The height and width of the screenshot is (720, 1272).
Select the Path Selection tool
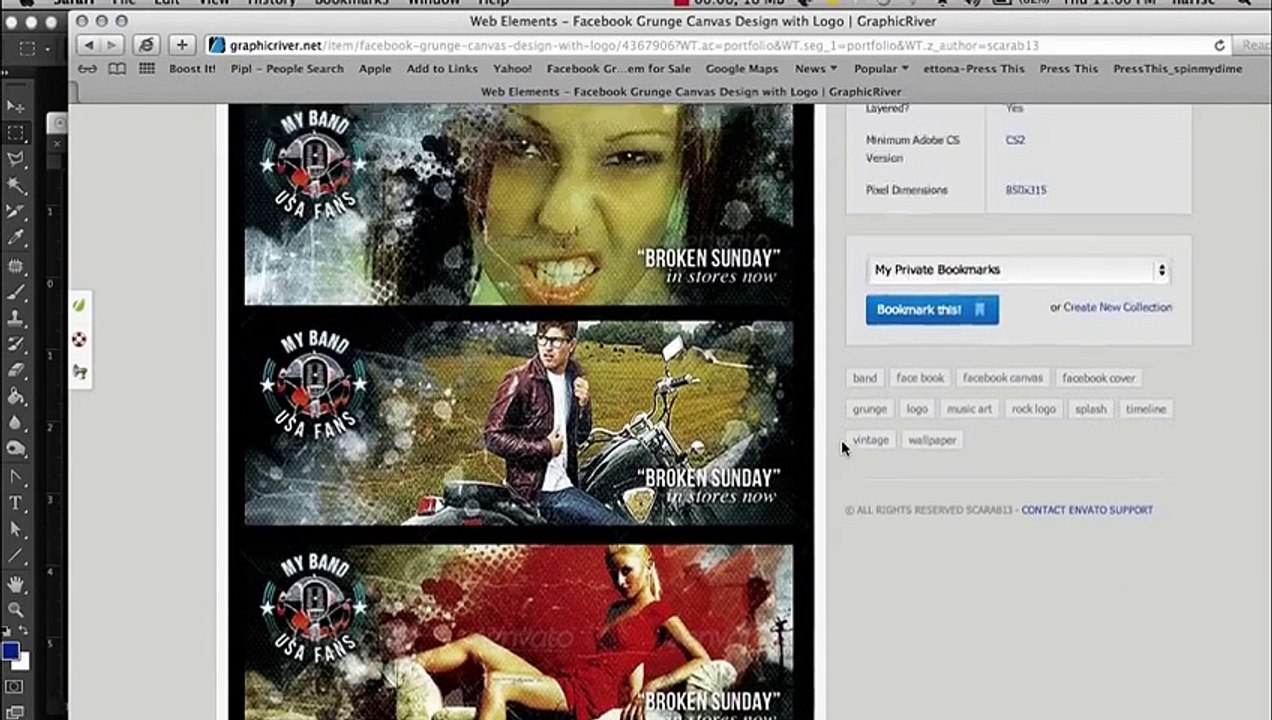(x=15, y=529)
